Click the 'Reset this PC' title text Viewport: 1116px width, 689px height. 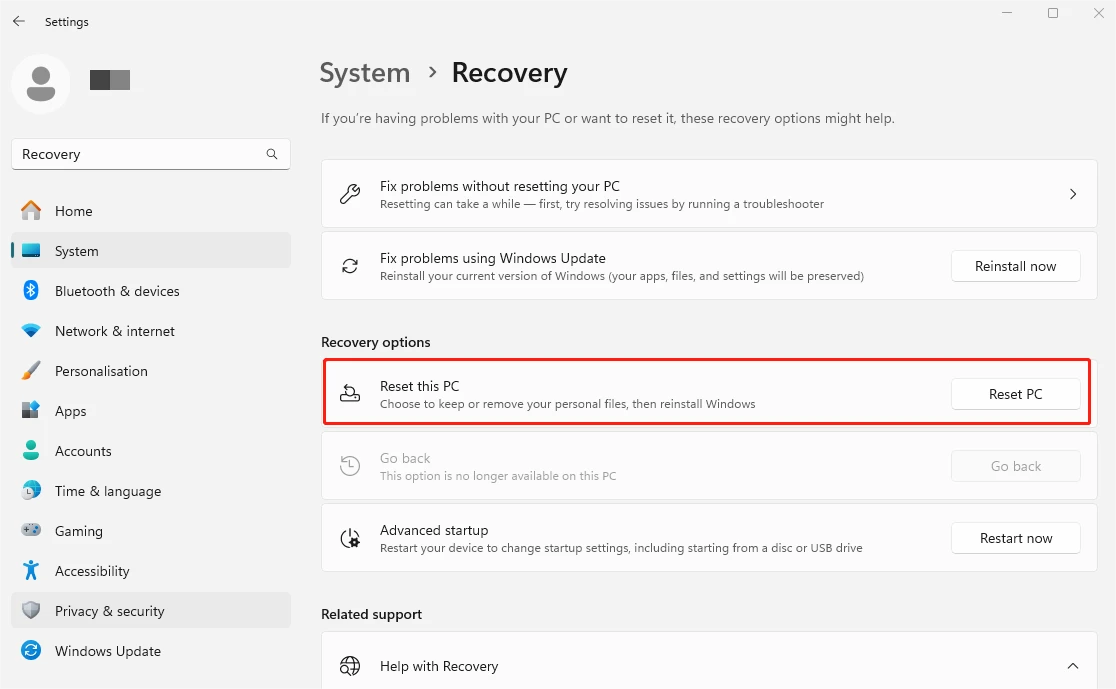click(419, 386)
